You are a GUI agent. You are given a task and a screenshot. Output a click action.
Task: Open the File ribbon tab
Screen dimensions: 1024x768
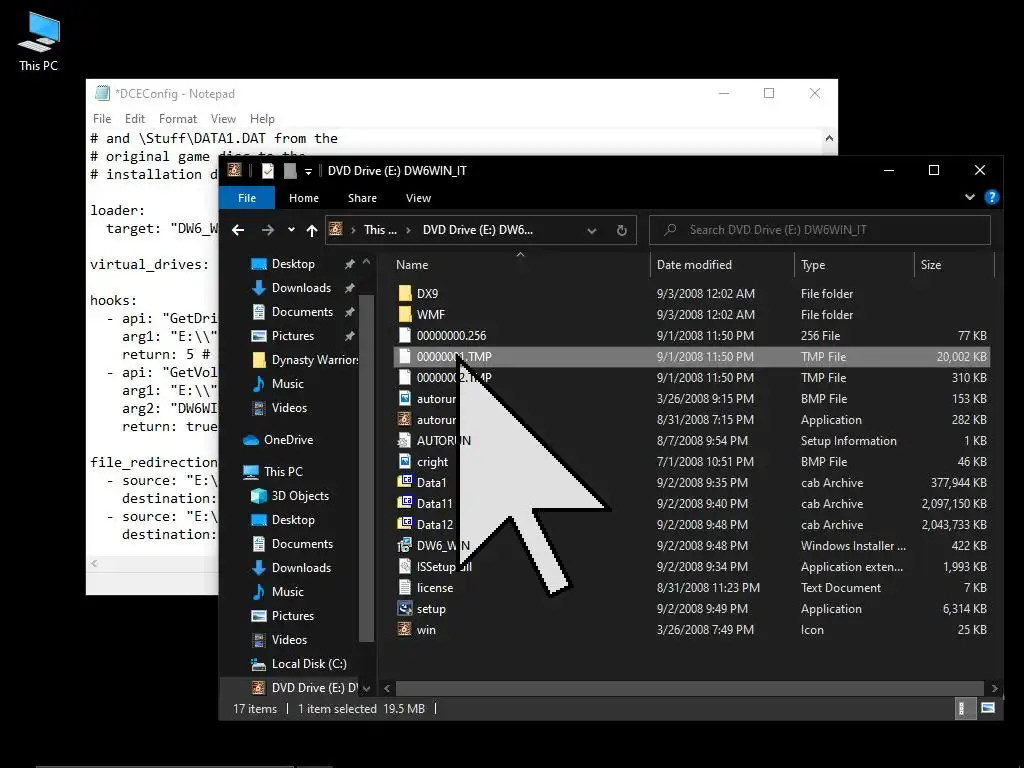point(247,198)
